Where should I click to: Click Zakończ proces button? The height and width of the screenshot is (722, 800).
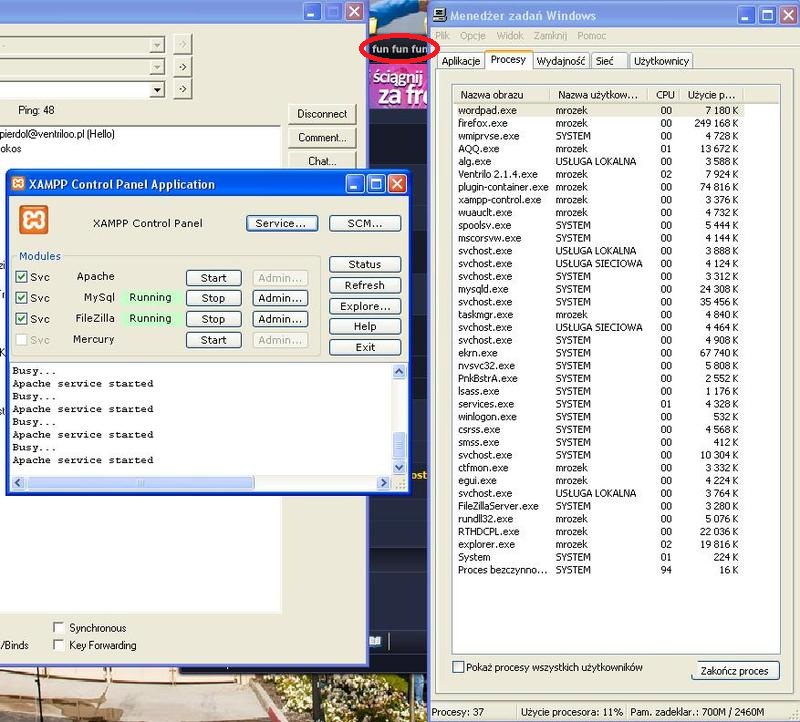tap(735, 670)
